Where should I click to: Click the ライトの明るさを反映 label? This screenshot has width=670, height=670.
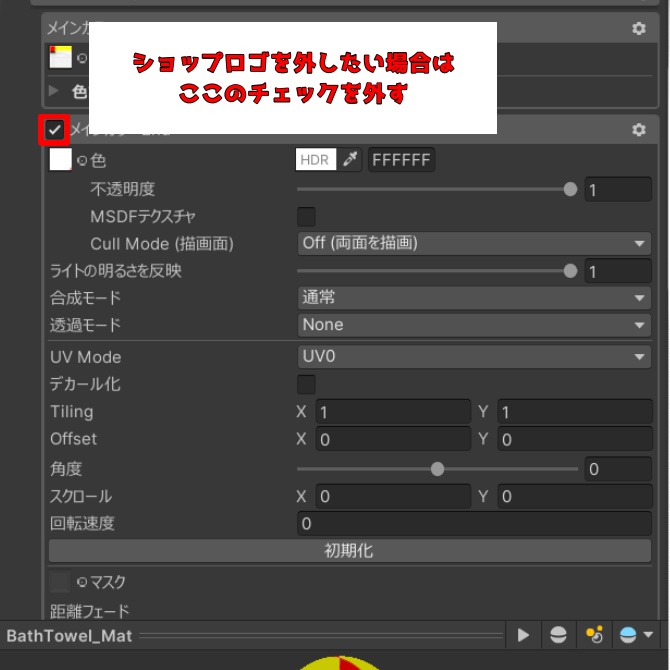click(x=115, y=271)
